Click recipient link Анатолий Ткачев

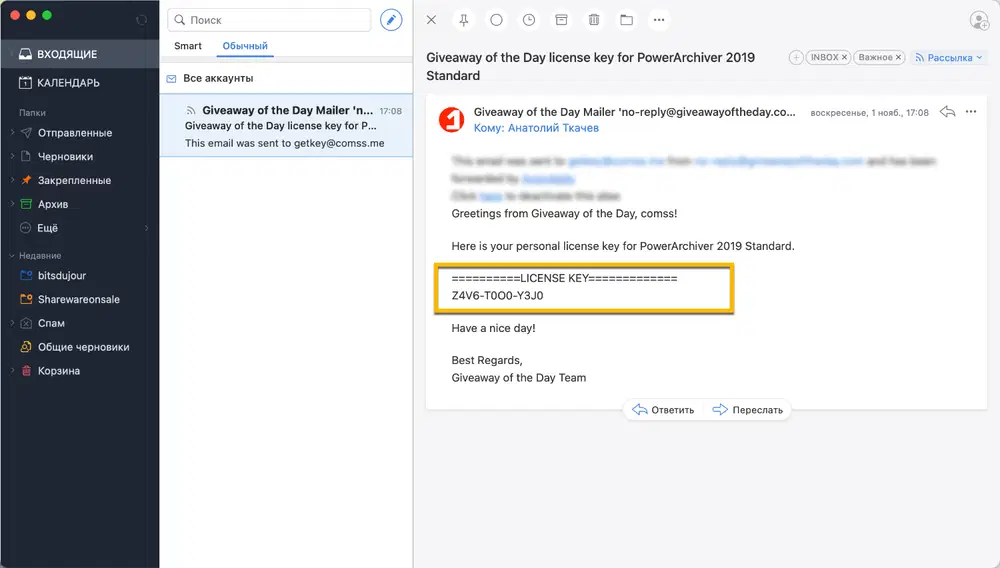[x=553, y=127]
